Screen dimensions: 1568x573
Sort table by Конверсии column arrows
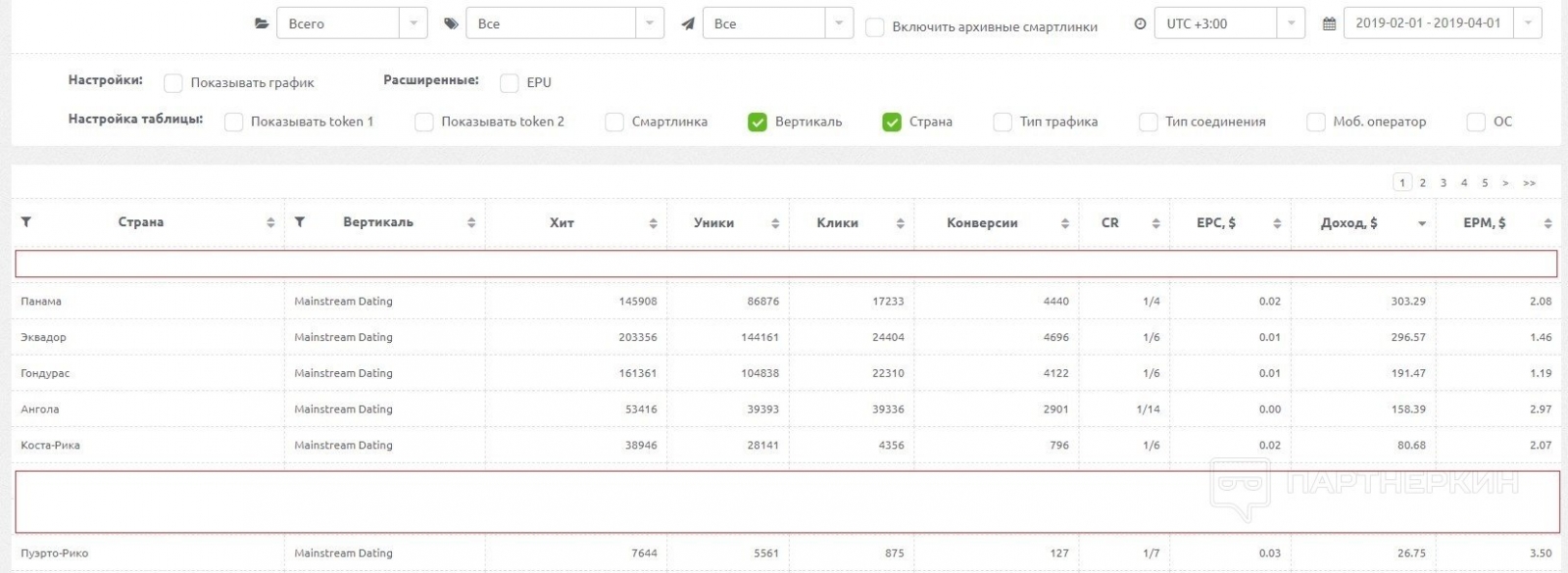click(x=1065, y=223)
